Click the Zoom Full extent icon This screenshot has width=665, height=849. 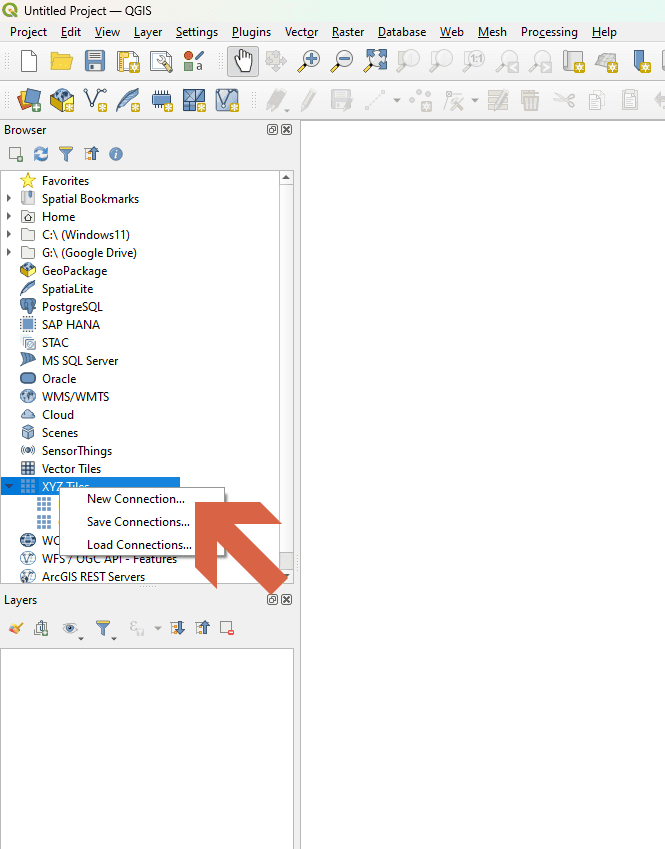tap(375, 61)
